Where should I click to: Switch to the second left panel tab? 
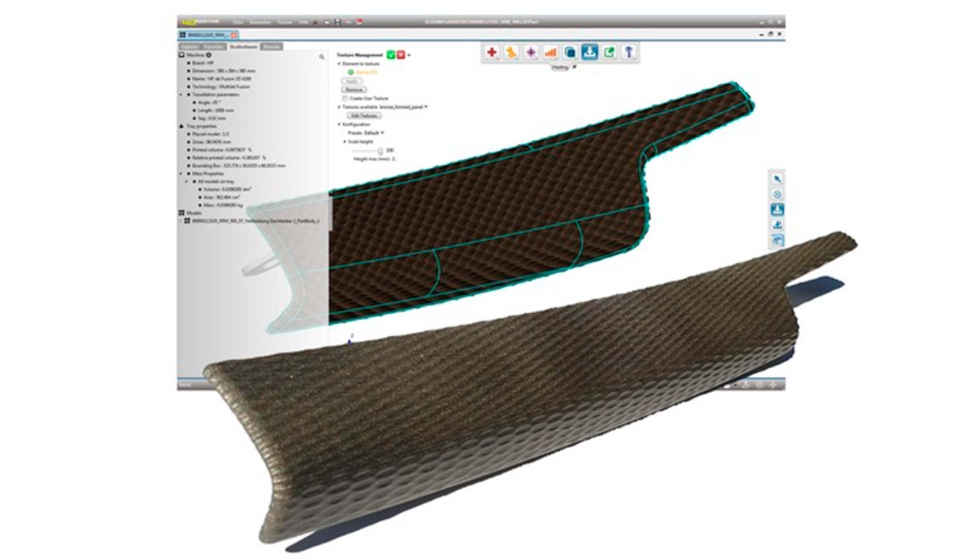[x=213, y=46]
